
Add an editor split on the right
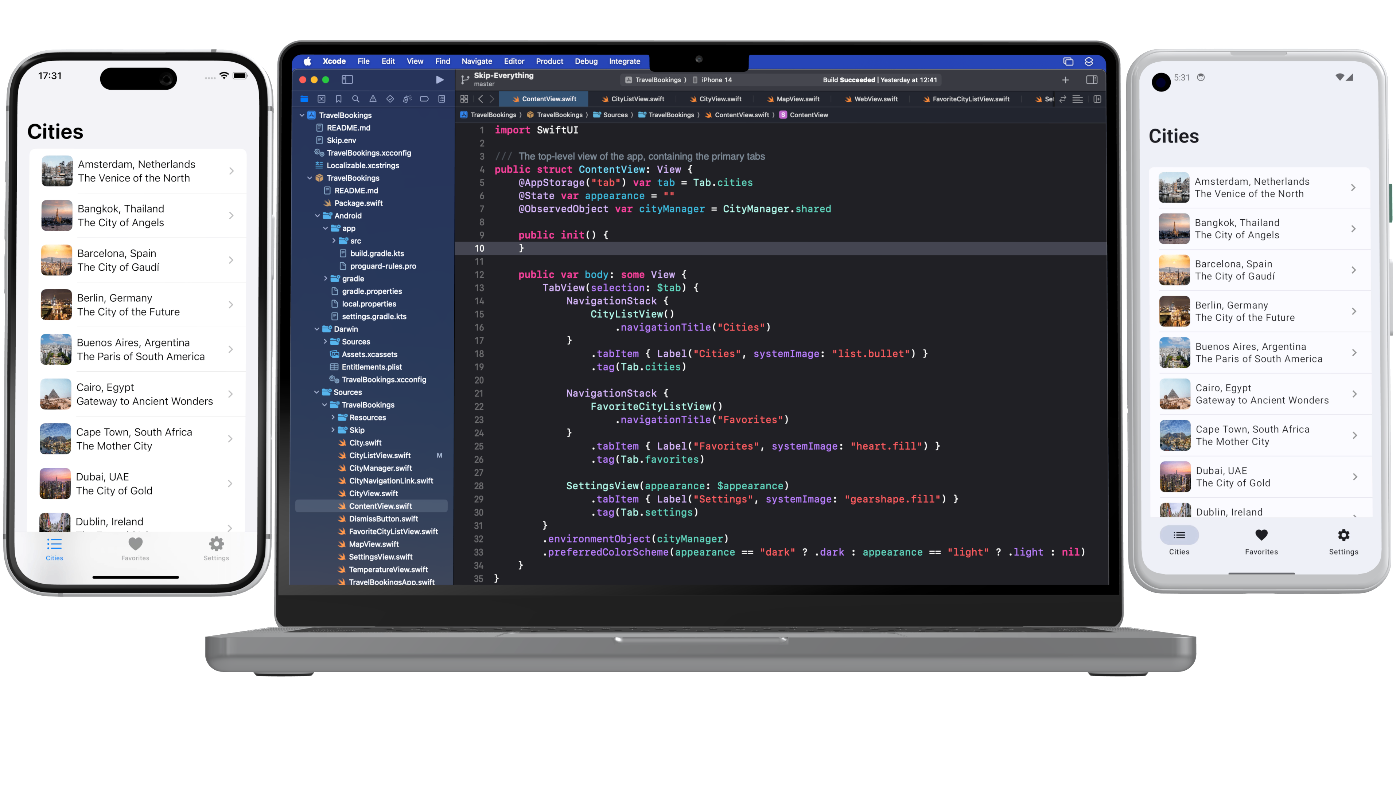coord(1097,99)
